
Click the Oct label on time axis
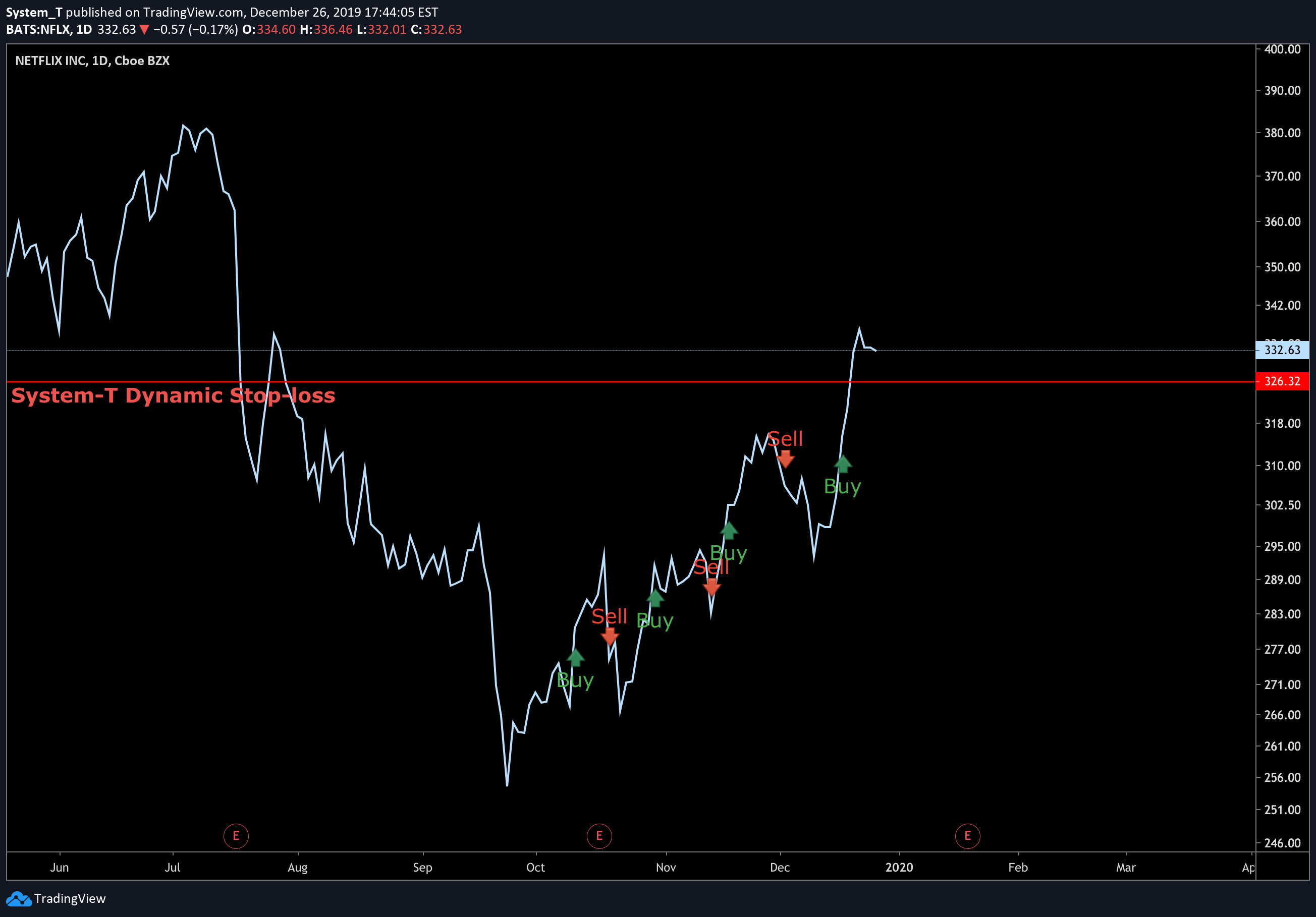click(535, 867)
